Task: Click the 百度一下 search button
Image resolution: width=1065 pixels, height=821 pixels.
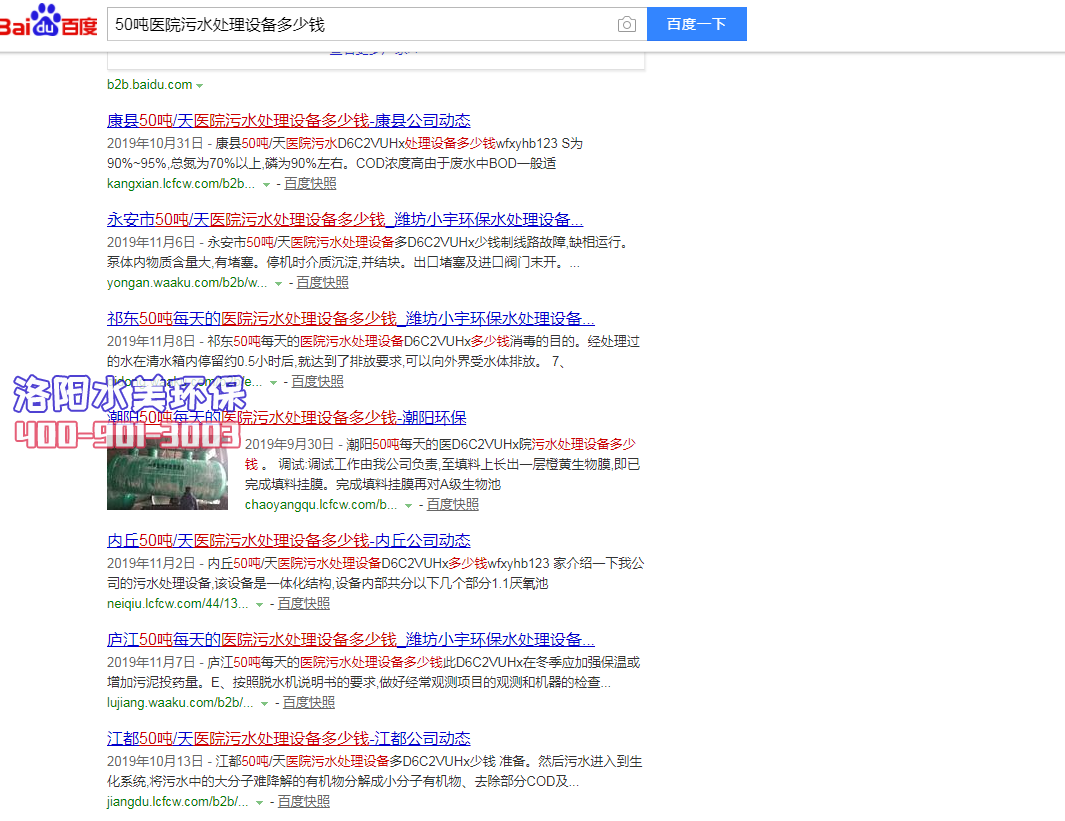Action: click(x=696, y=24)
